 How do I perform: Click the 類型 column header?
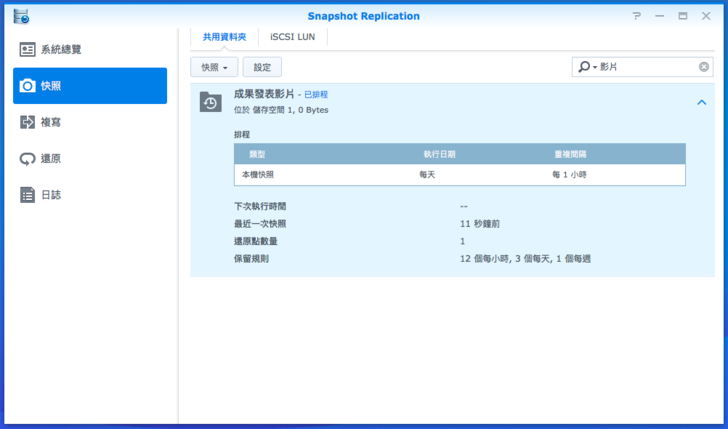257,154
